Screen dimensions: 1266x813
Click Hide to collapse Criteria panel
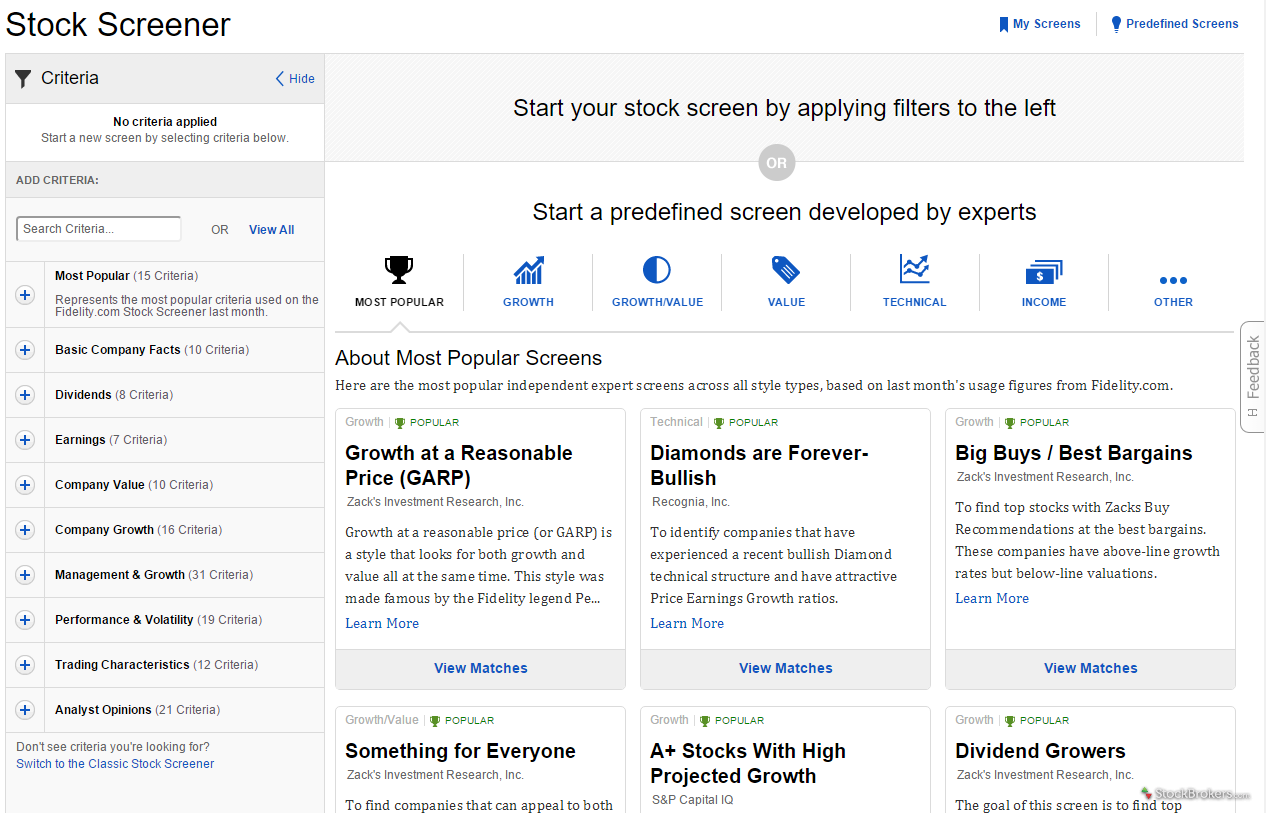[x=302, y=79]
